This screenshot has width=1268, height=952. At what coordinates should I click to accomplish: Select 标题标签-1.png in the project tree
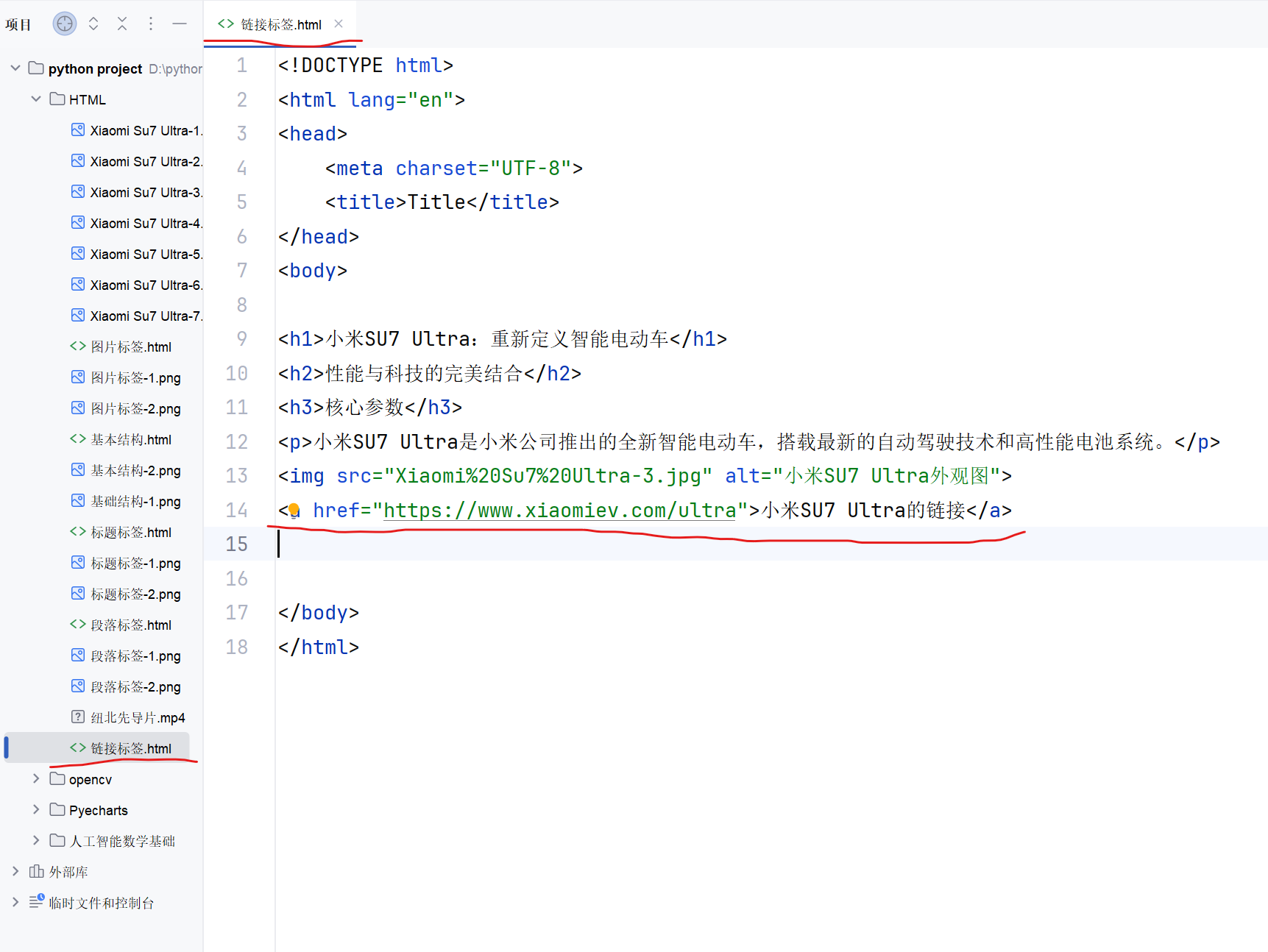click(x=126, y=563)
